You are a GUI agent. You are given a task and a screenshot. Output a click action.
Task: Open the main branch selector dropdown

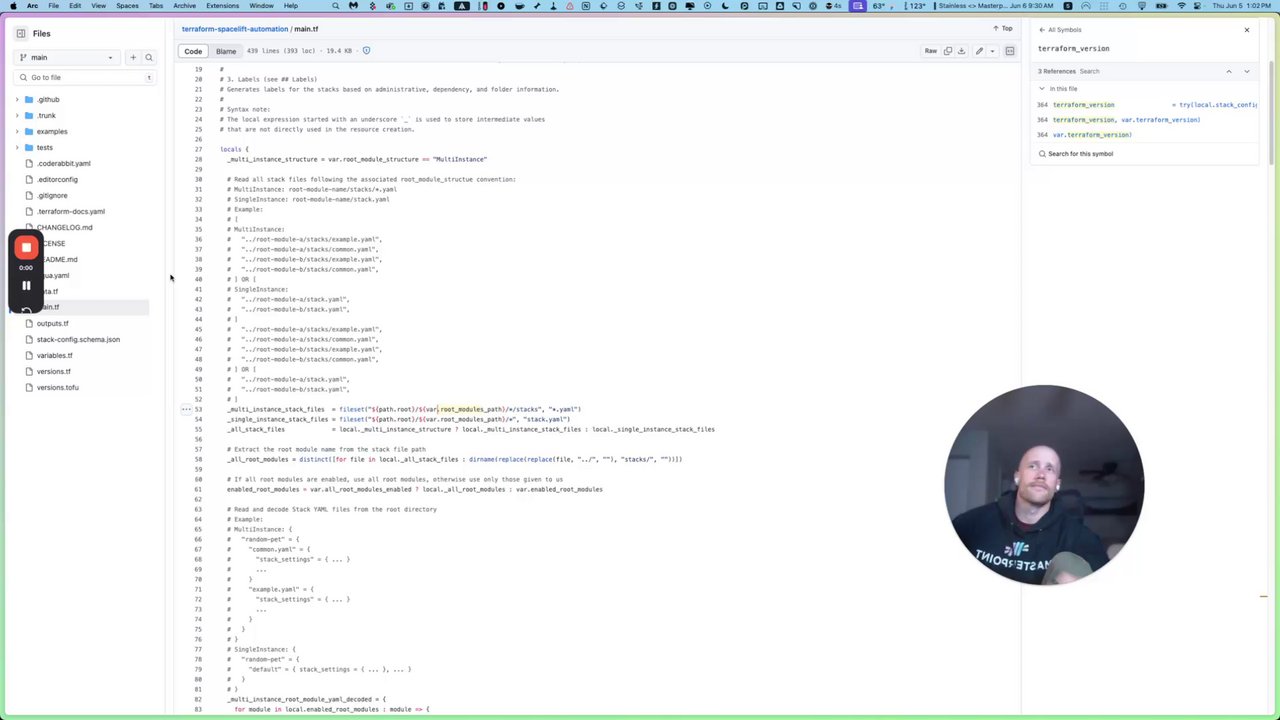(x=69, y=57)
